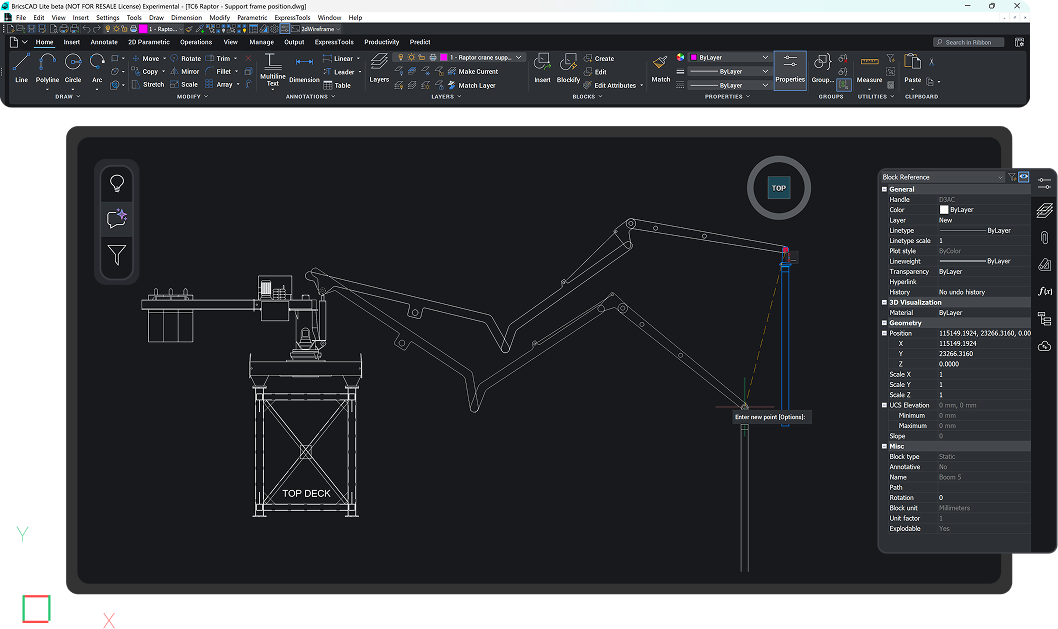Toggle layer lock icon in ribbon
Viewport: 1058px width, 629px height.
(422, 57)
